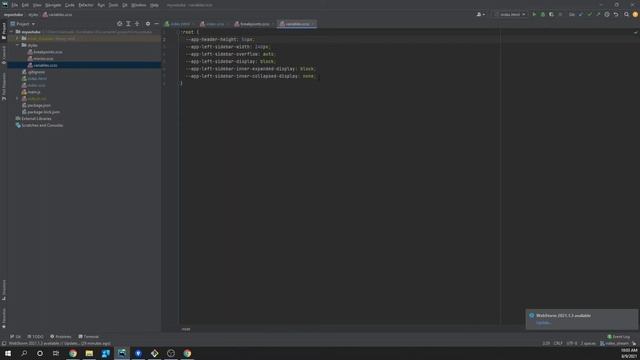The width and height of the screenshot is (640, 360).
Task: Click the --app-header-height line in editor
Action: click(220, 40)
